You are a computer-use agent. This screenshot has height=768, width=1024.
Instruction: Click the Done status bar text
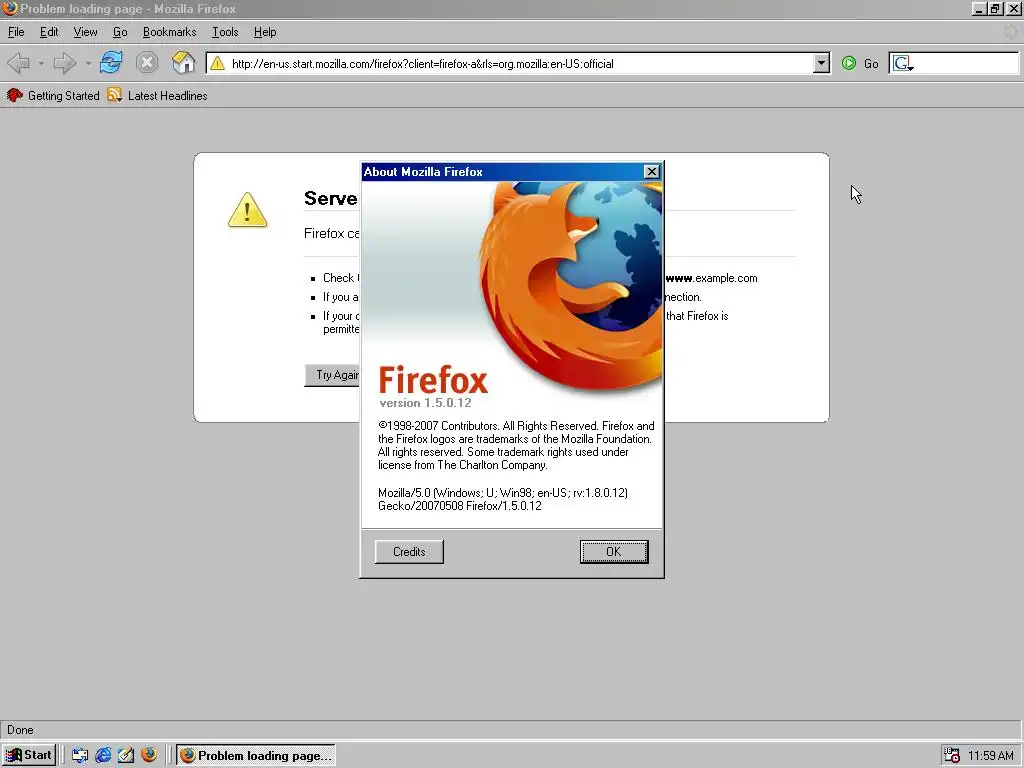[x=20, y=729]
